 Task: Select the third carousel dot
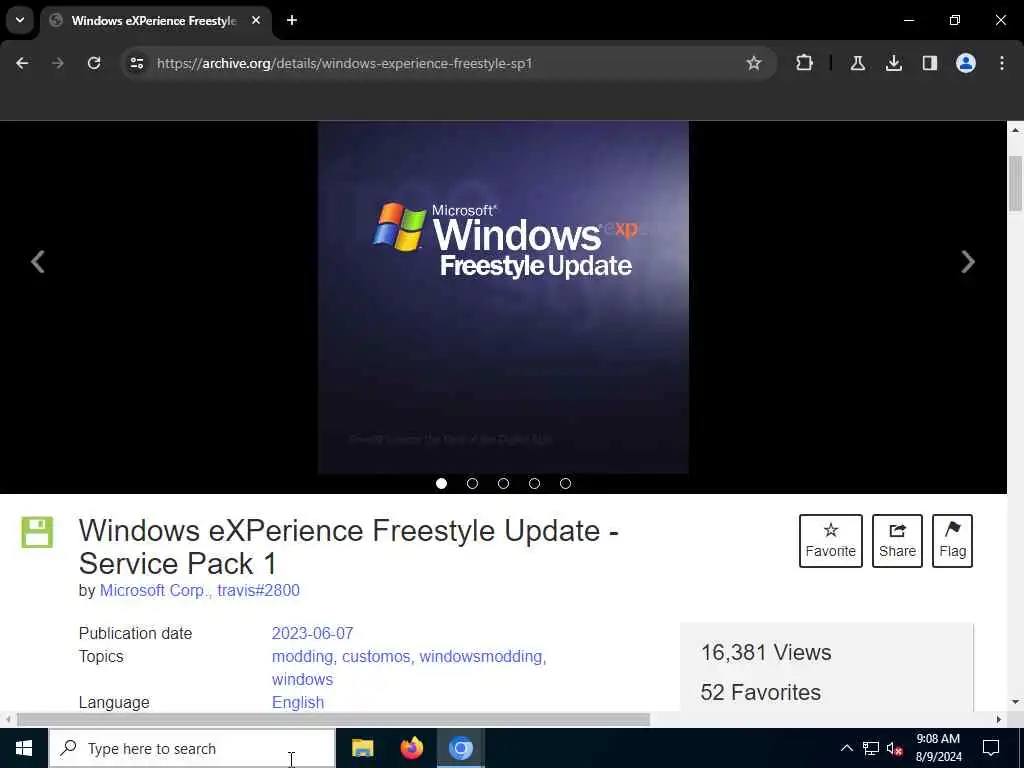504,483
